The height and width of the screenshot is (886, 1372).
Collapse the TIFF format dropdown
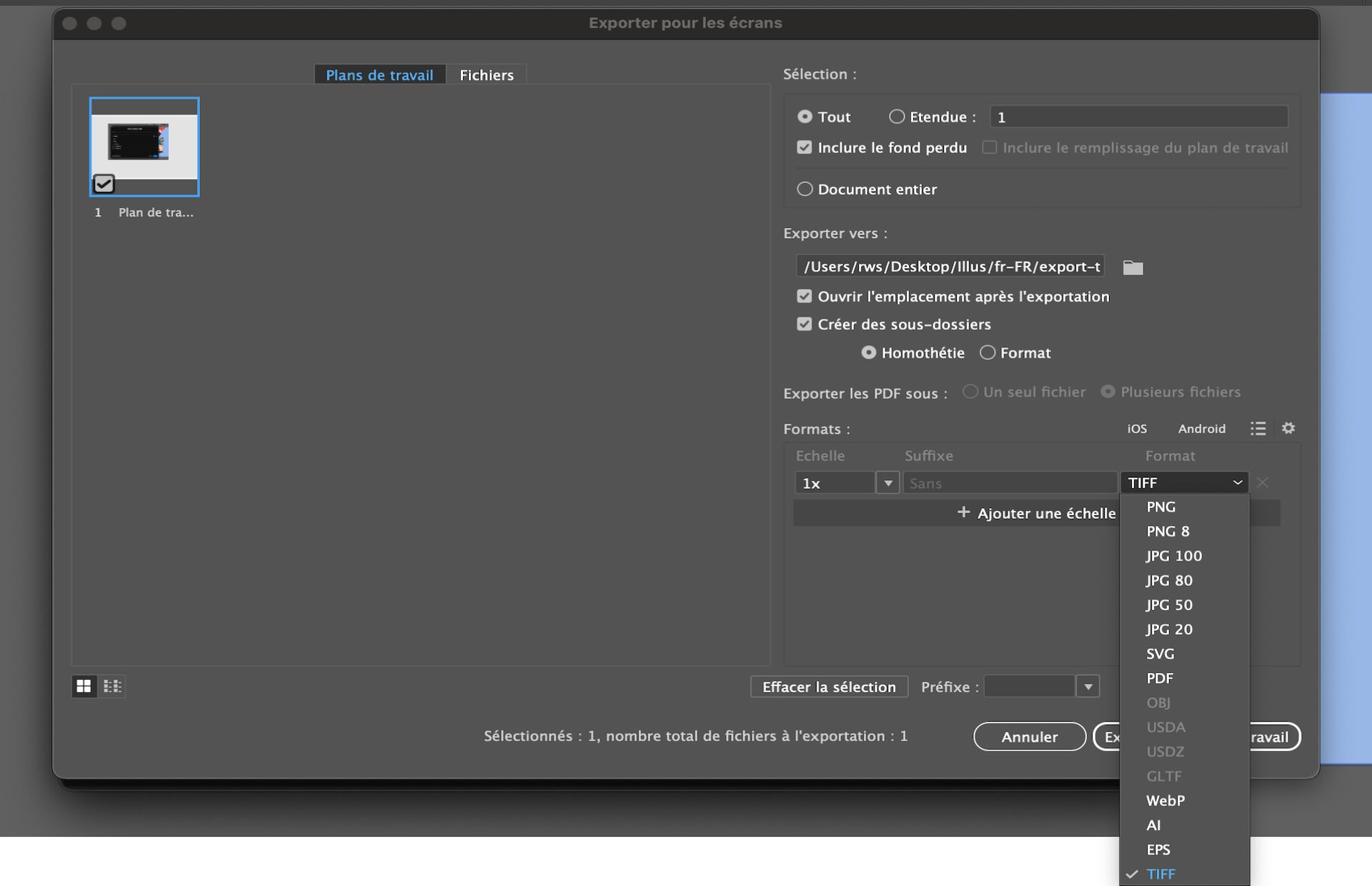pyautogui.click(x=1184, y=482)
